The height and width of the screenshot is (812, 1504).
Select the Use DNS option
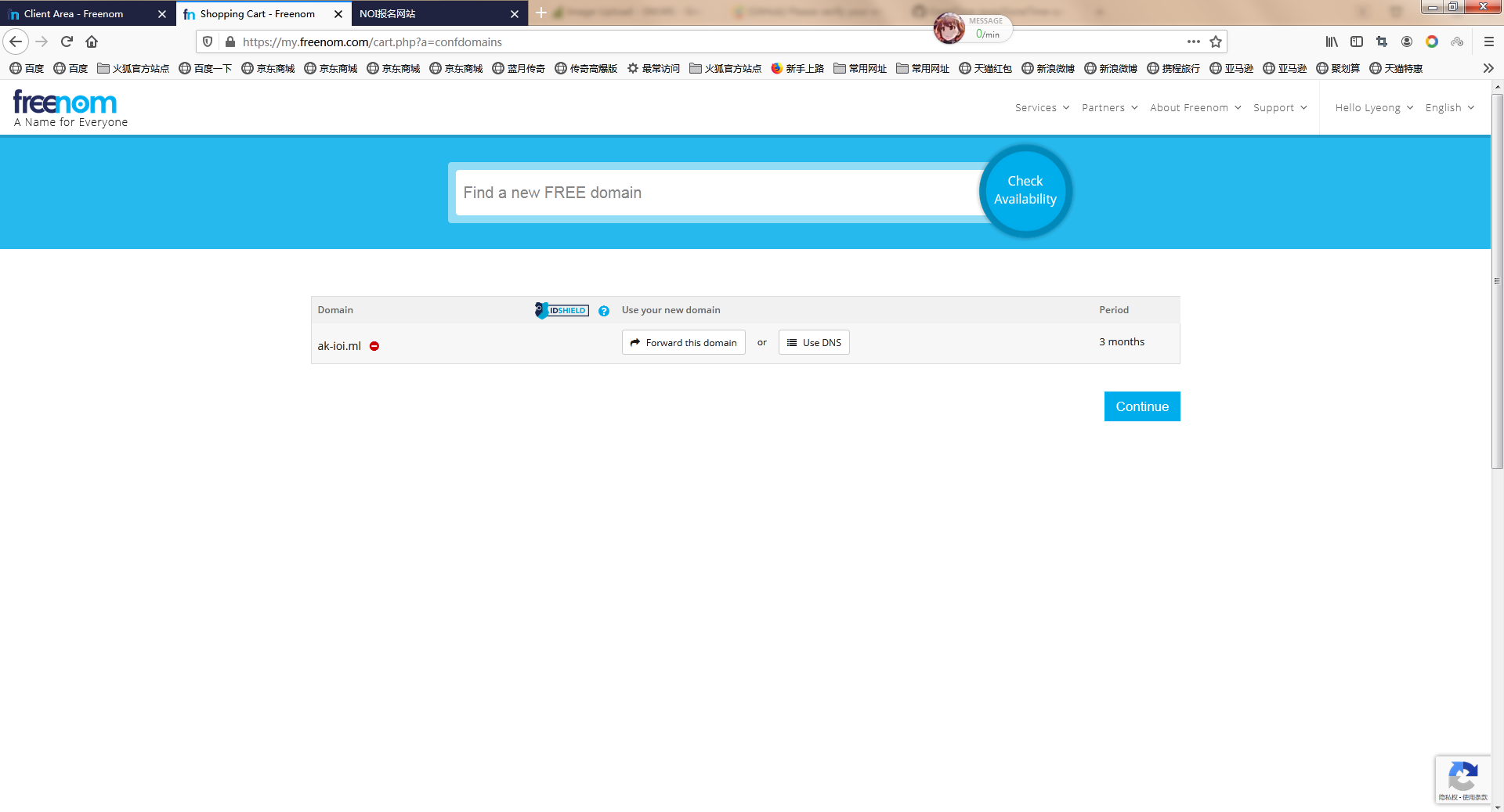click(814, 342)
